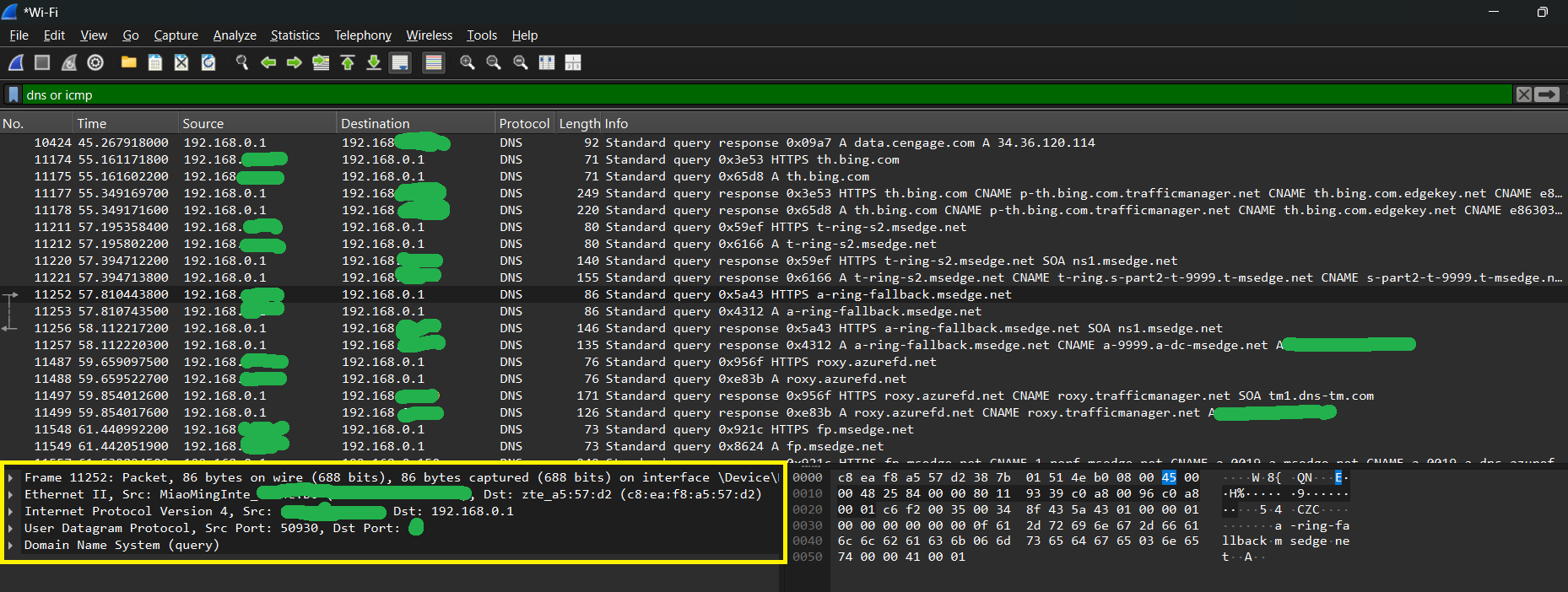Expand Domain Name System (query) details
The image size is (1568, 592).
click(10, 545)
